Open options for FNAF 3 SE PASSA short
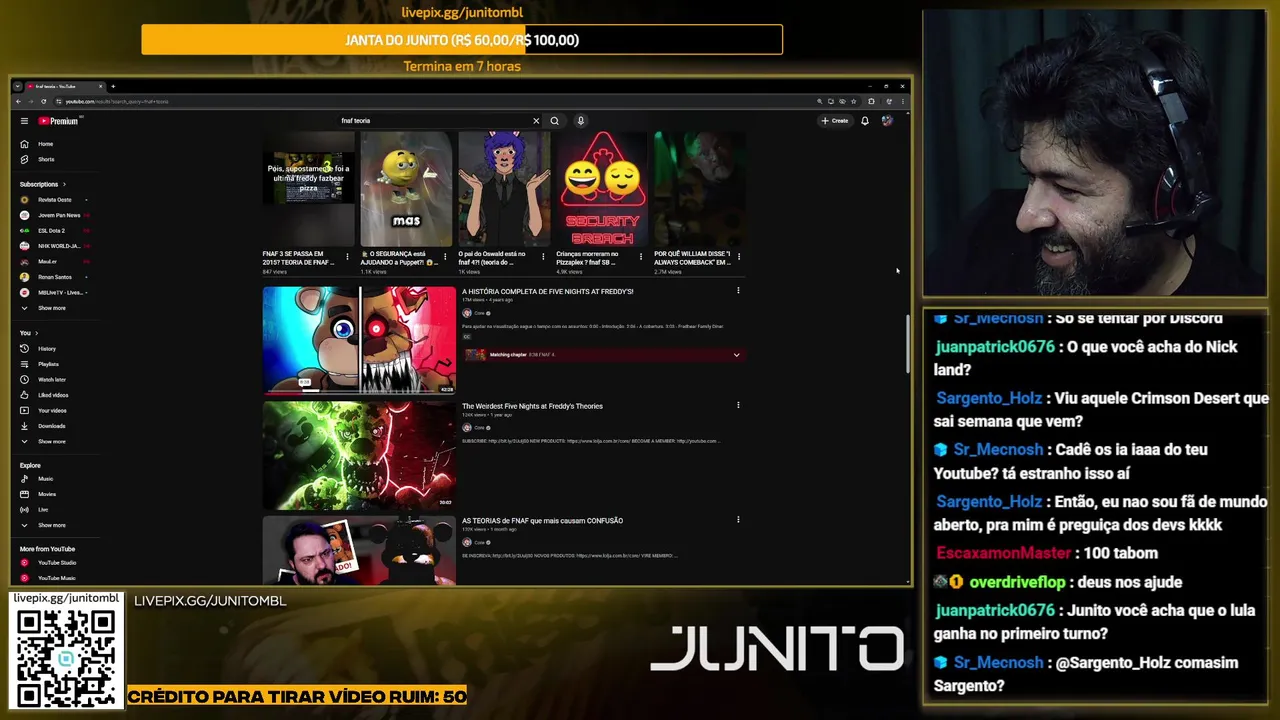Image resolution: width=1280 pixels, height=720 pixels. (348, 257)
